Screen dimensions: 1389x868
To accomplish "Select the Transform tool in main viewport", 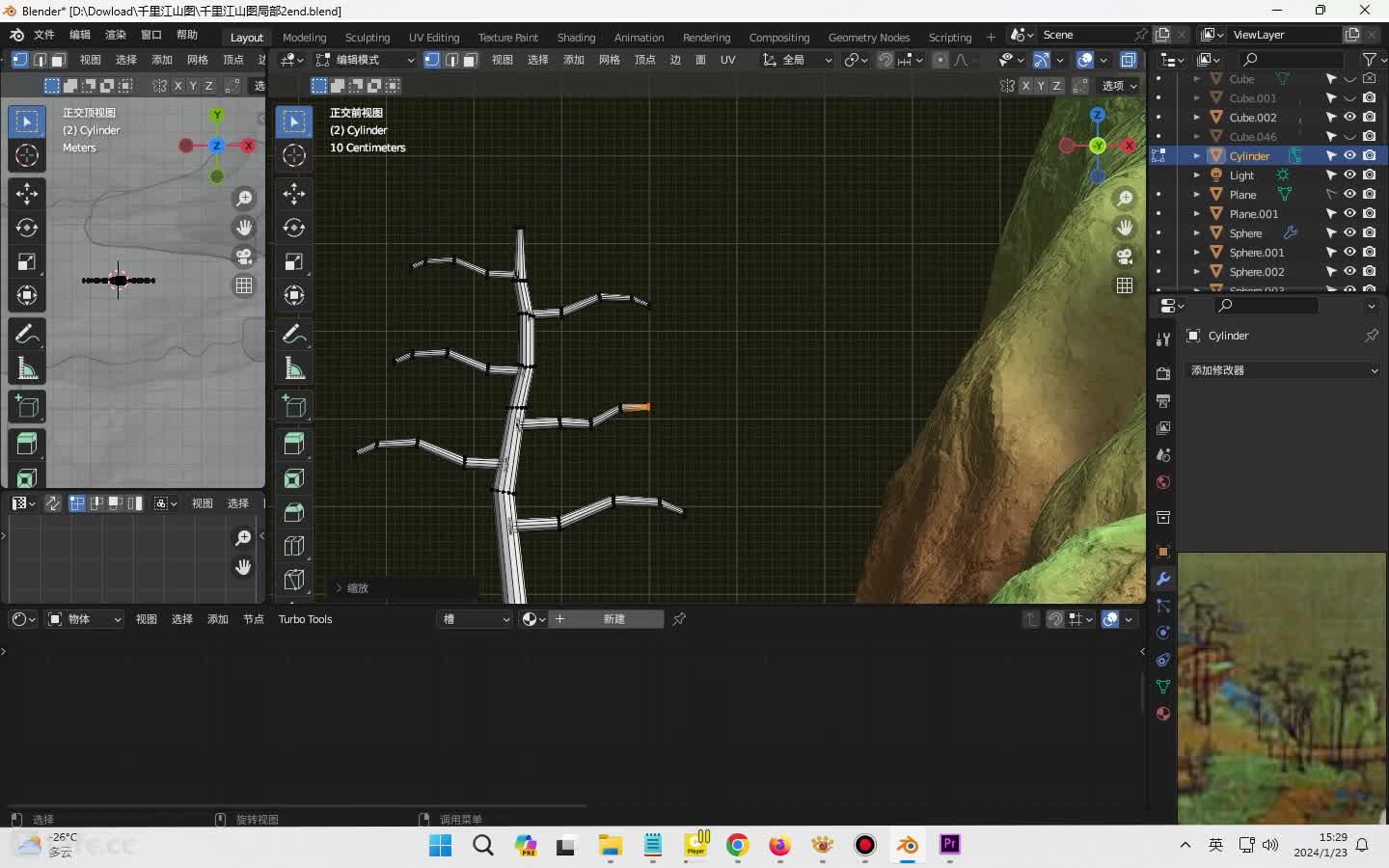I will [x=294, y=295].
